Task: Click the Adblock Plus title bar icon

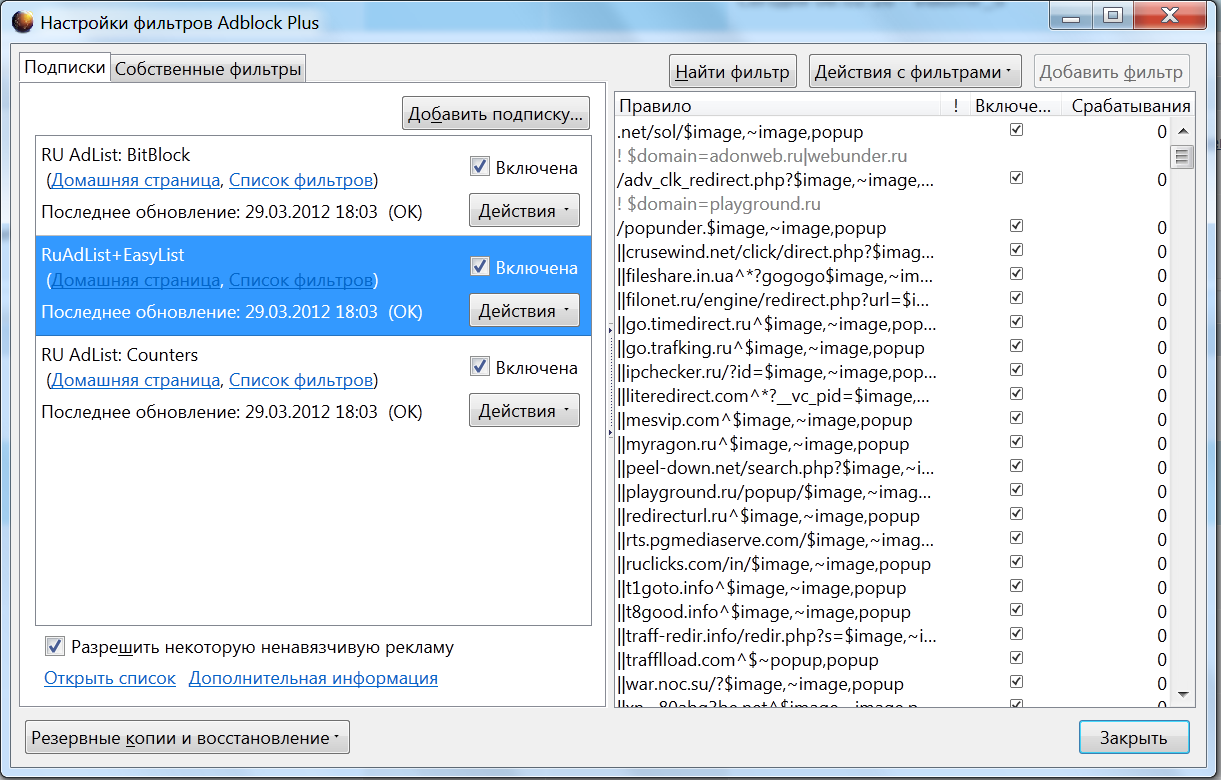Action: click(20, 22)
